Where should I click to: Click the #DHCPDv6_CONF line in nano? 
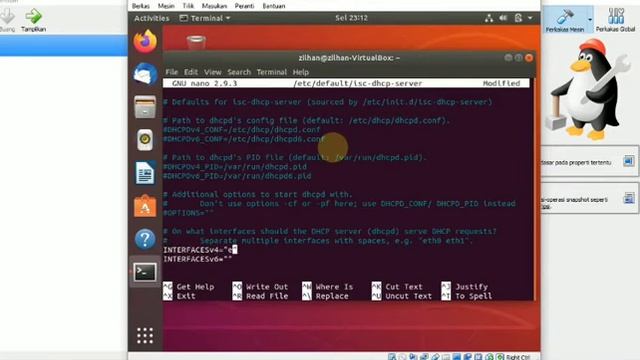(244, 139)
